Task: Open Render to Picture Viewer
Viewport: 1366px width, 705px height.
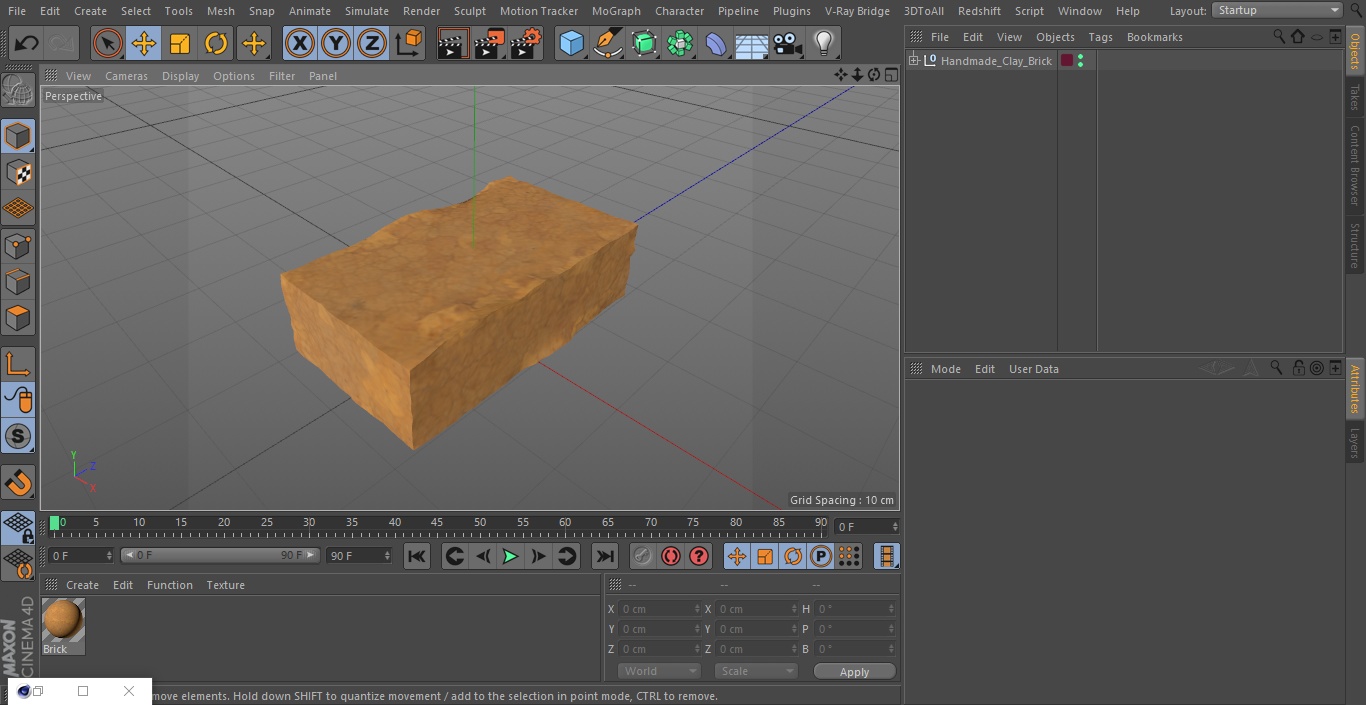Action: (x=489, y=44)
